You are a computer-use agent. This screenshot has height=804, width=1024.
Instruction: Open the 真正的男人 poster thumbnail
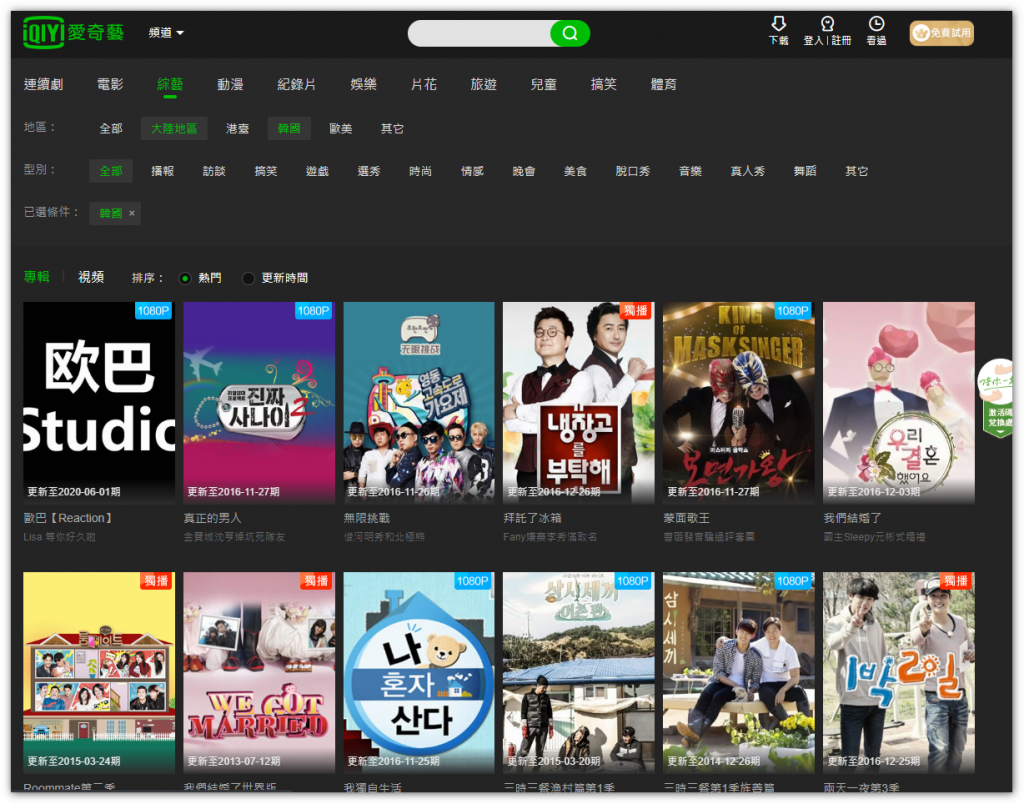pos(259,402)
